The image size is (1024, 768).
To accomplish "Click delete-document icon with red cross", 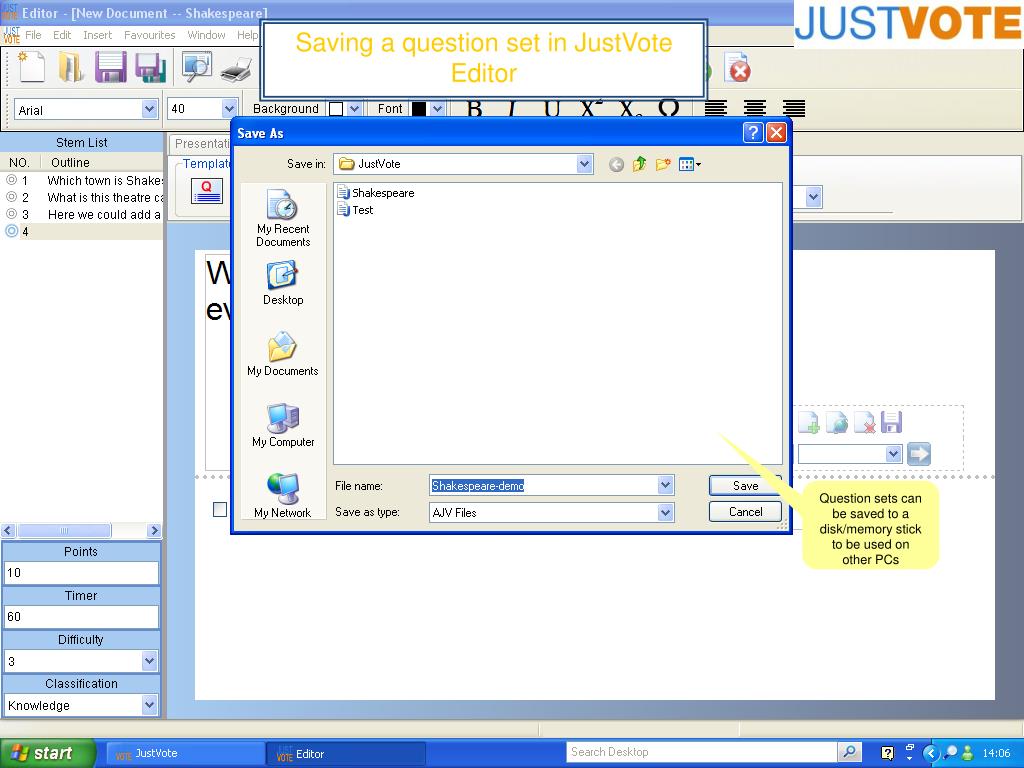I will tap(865, 423).
